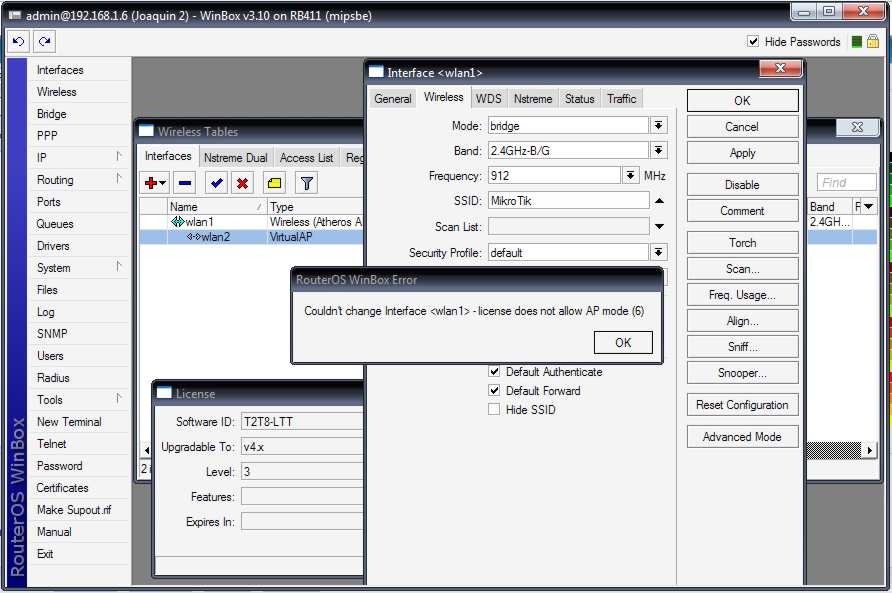Click the Comment button
The width and height of the screenshot is (892, 593).
click(742, 211)
